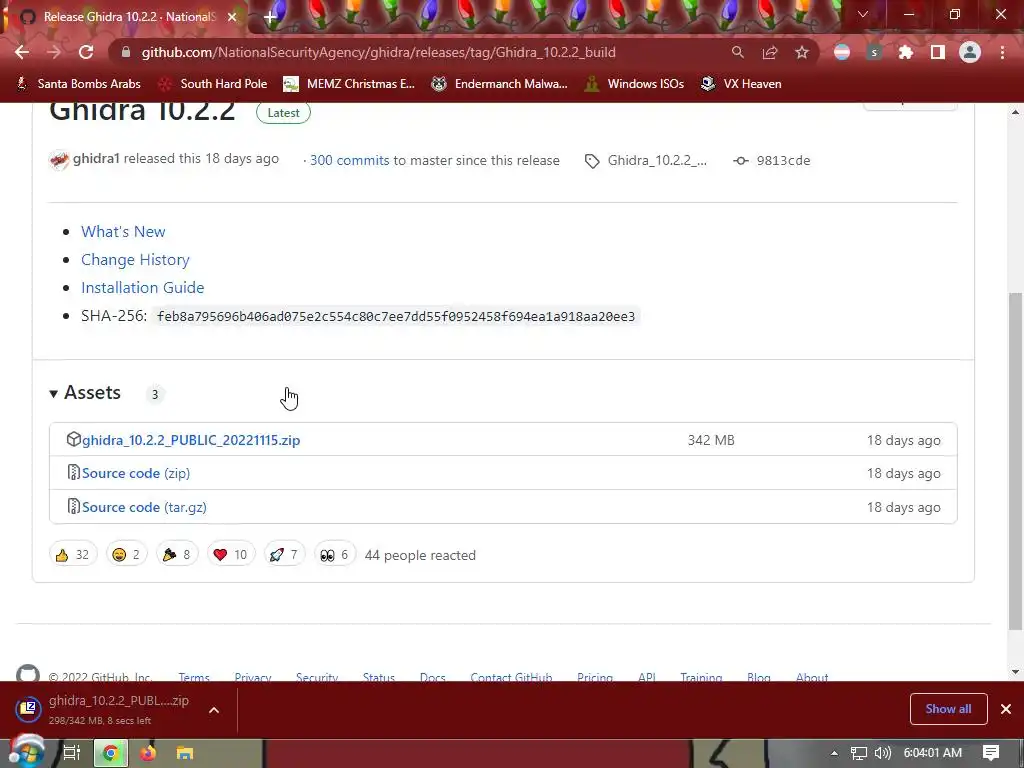
Task: Reload the current GitHub page
Action: coord(86,52)
